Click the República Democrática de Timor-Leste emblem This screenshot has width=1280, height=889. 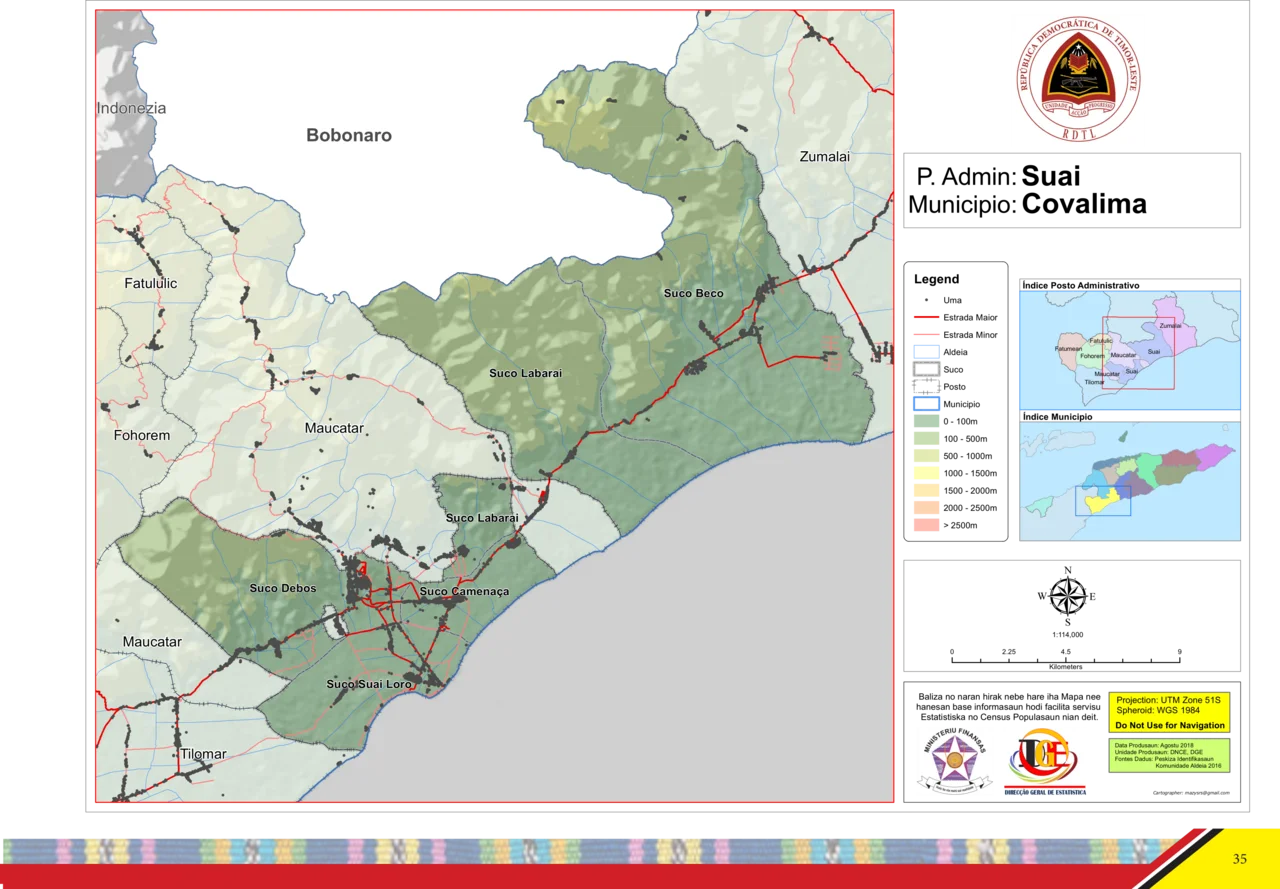click(x=1079, y=80)
